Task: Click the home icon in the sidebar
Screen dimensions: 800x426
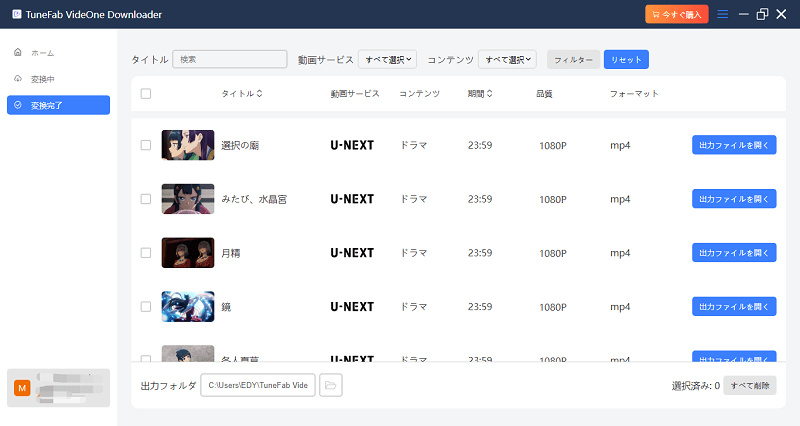Action: tap(18, 52)
